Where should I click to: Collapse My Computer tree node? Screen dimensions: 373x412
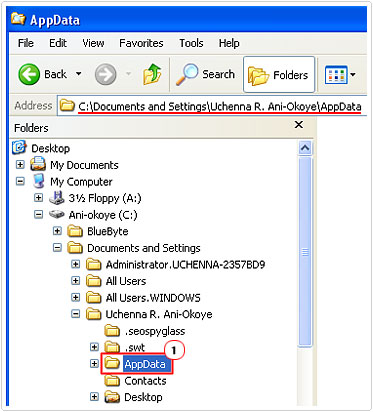pyautogui.click(x=20, y=181)
